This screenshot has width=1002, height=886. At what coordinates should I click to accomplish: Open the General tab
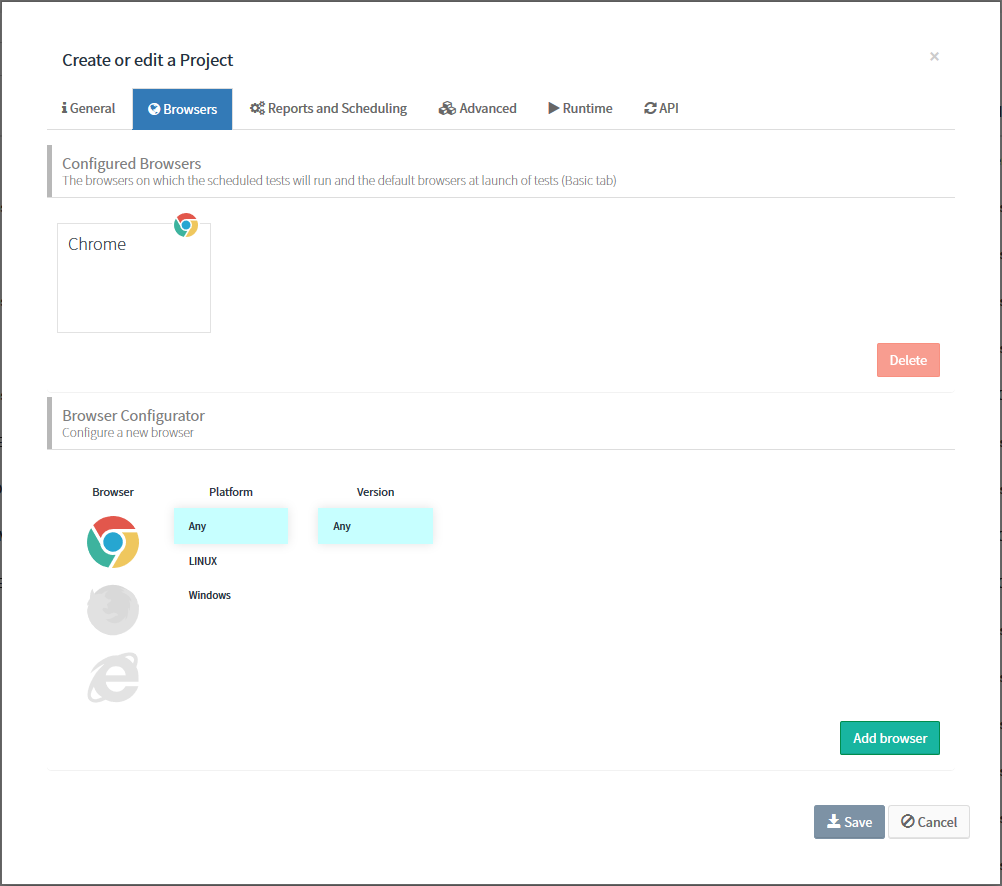pos(89,109)
